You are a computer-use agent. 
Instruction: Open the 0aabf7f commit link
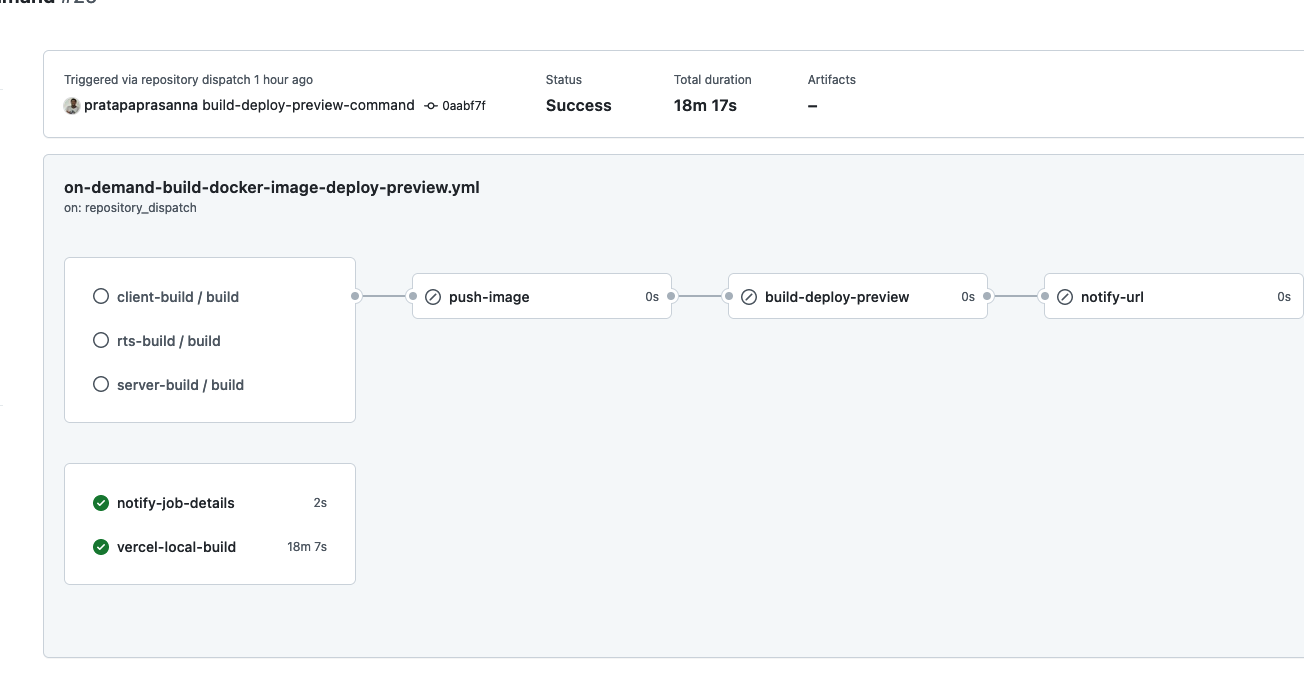pyautogui.click(x=464, y=106)
